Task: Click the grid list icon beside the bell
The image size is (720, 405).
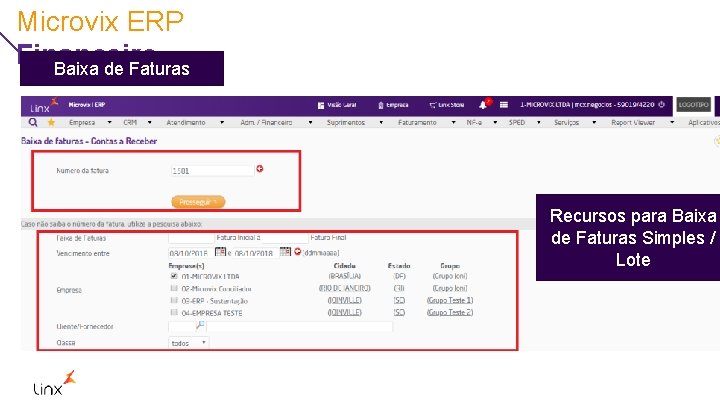Action: point(504,105)
